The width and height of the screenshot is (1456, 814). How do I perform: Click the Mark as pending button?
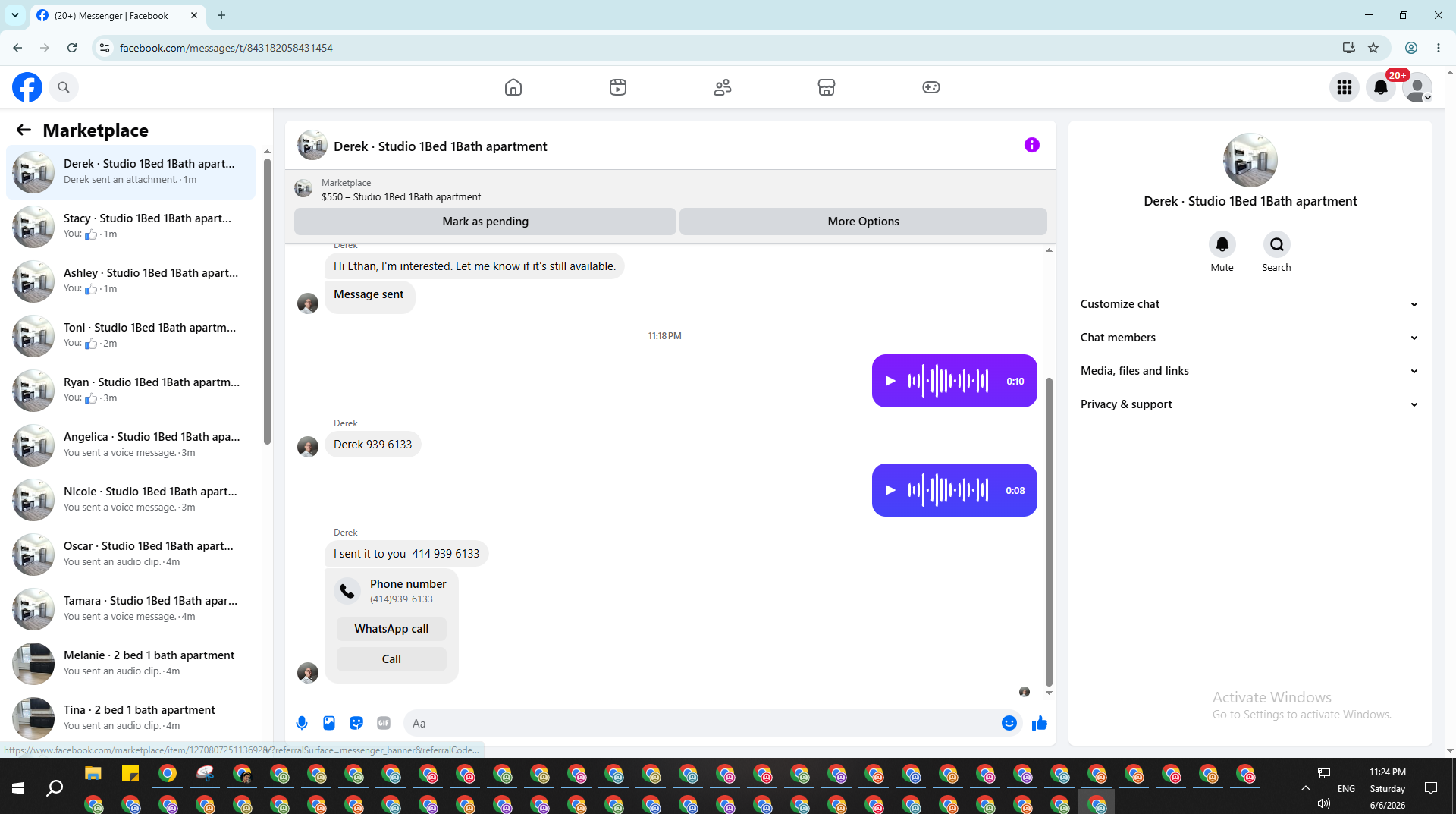485,222
